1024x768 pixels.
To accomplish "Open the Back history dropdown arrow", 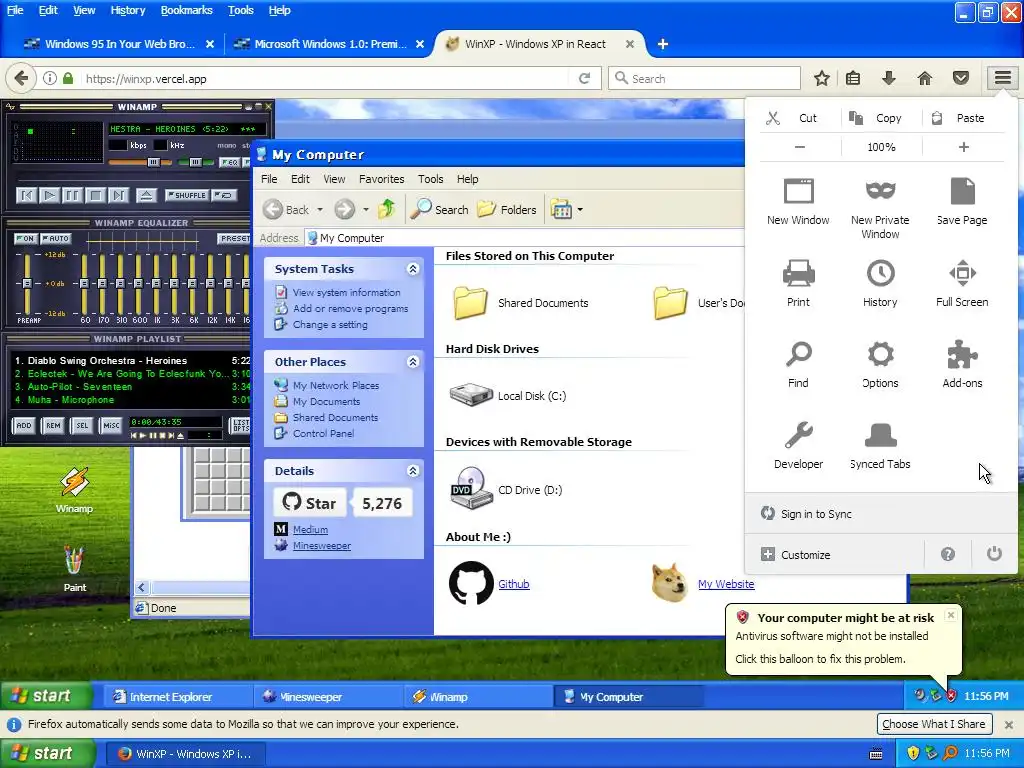I will pos(320,210).
